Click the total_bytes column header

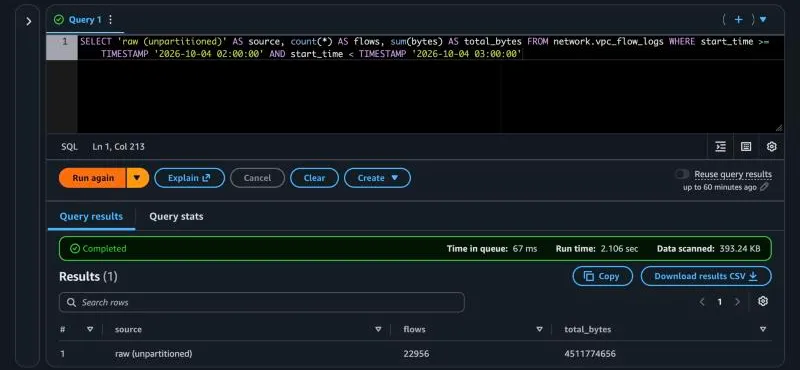pos(588,330)
